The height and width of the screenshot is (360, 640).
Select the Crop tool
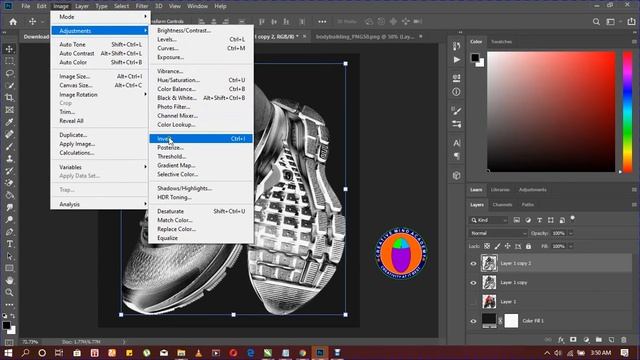[x=9, y=98]
